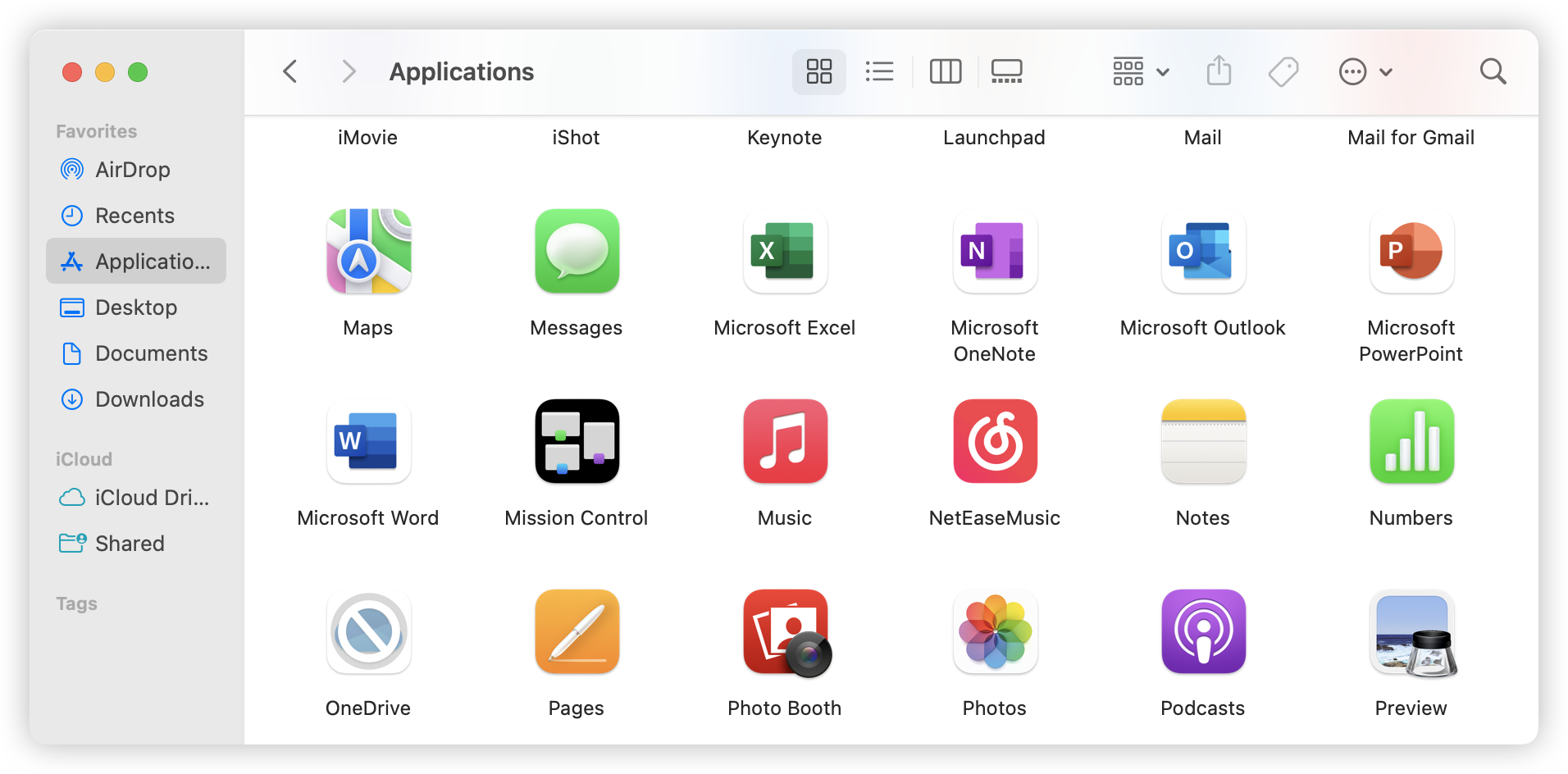Click the Keynote label

click(x=785, y=138)
